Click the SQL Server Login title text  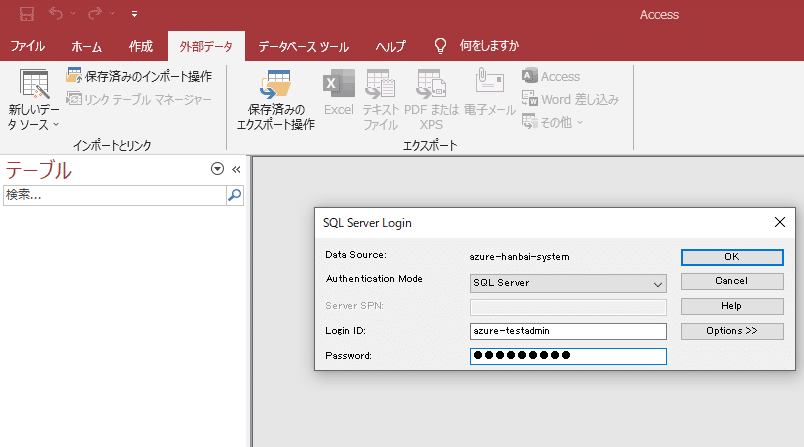click(x=367, y=223)
